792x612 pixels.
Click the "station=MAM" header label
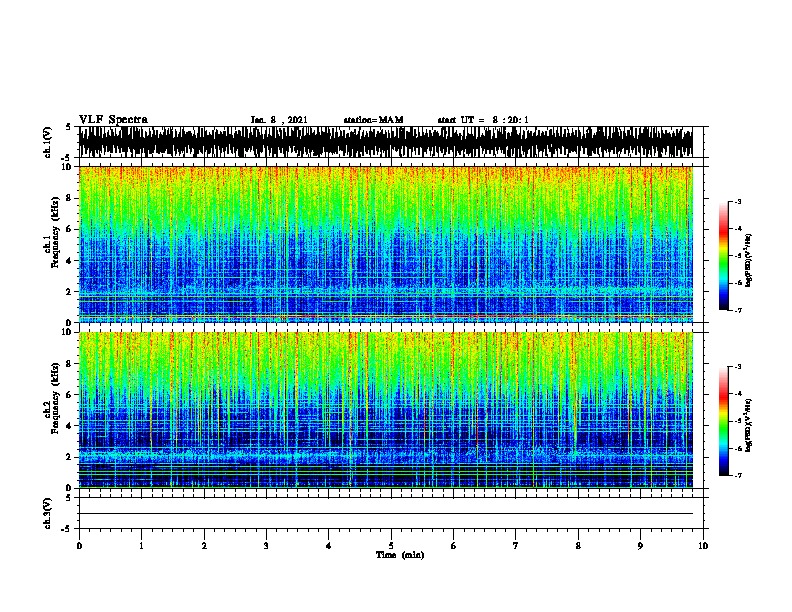(373, 120)
